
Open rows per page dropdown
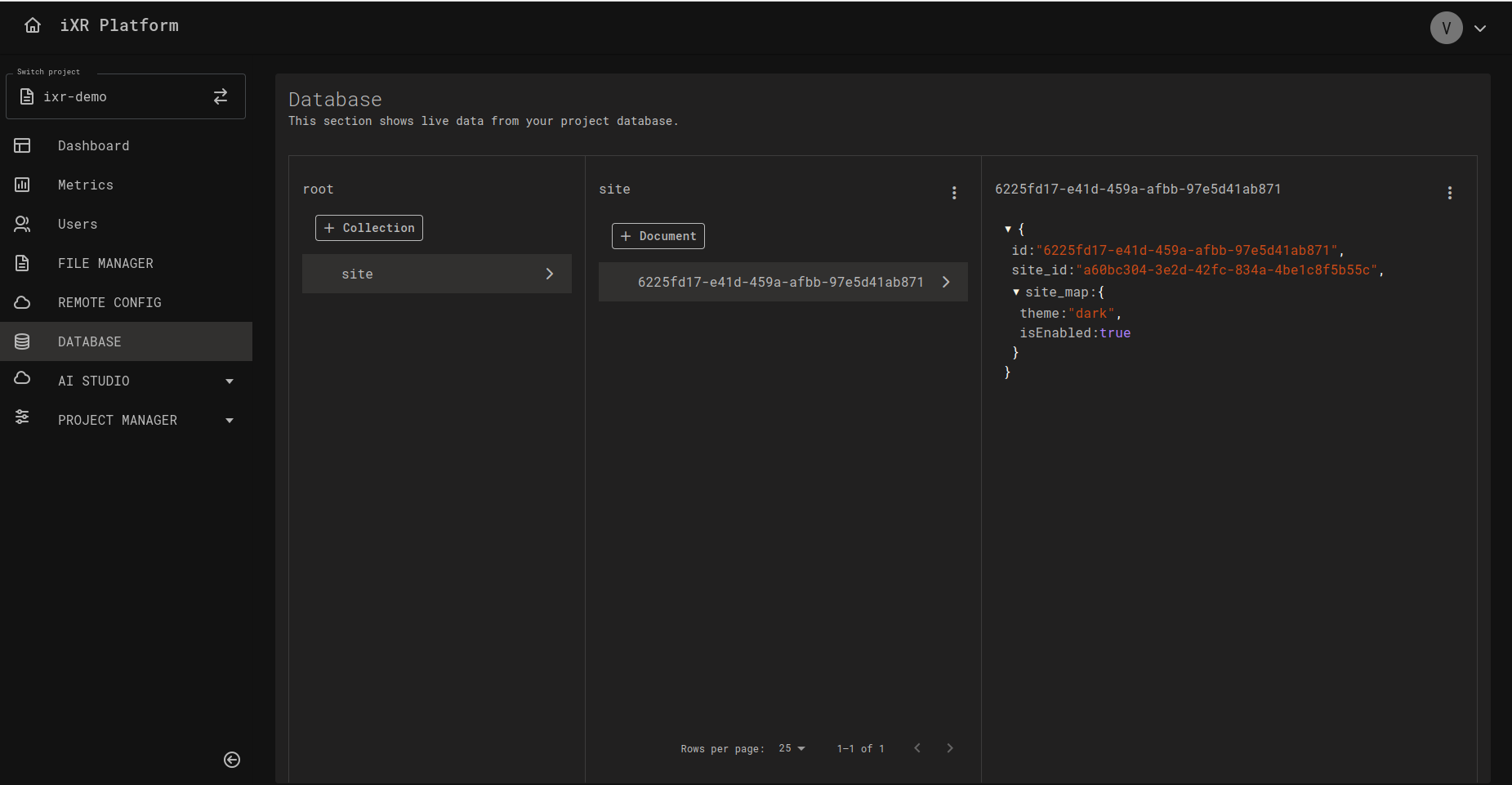[x=792, y=748]
